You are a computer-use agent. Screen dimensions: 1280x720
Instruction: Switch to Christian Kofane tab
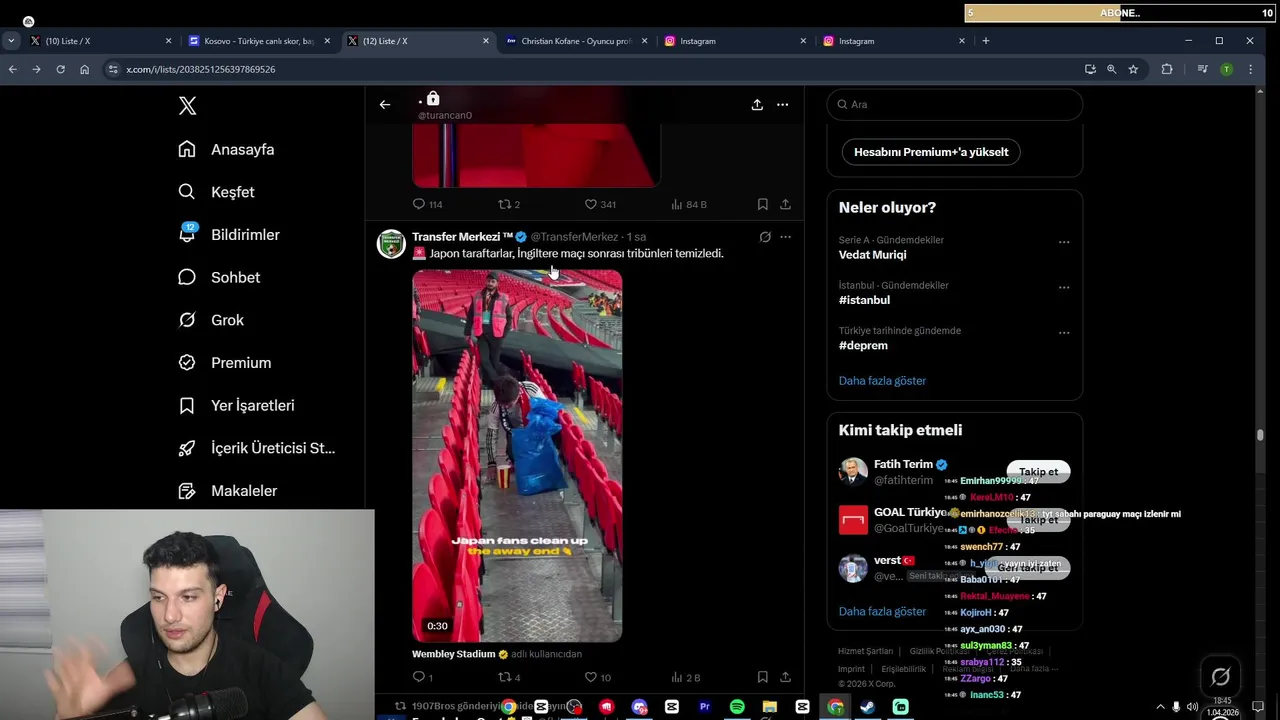(576, 41)
